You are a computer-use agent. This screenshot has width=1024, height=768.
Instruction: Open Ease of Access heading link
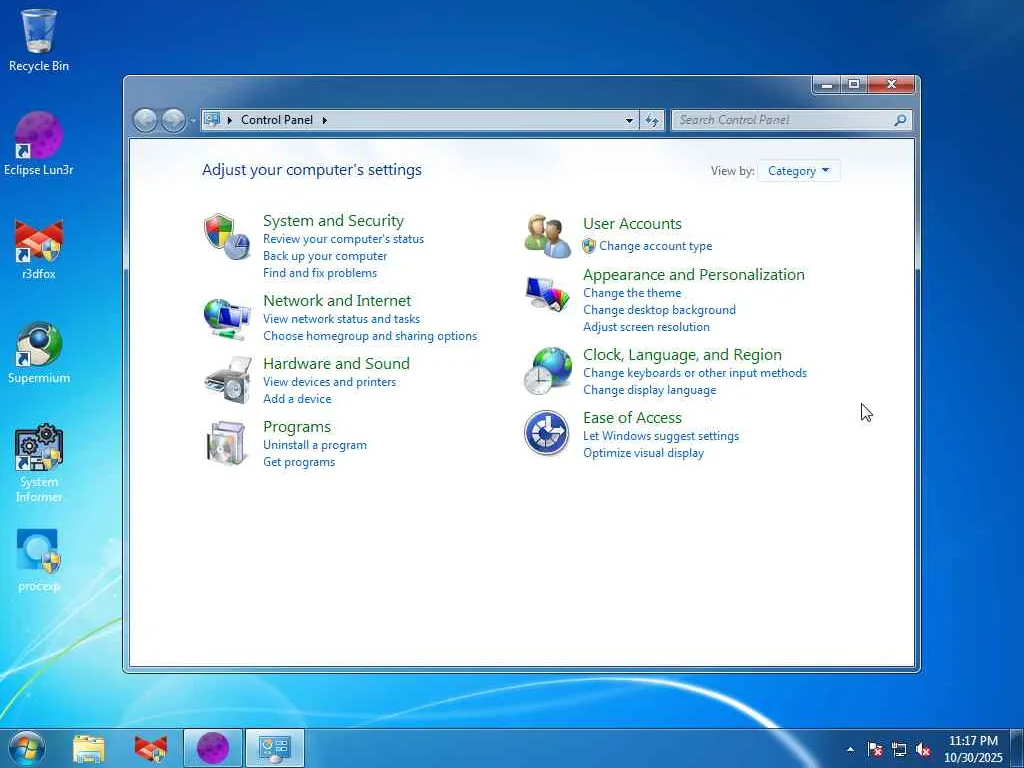pos(632,417)
